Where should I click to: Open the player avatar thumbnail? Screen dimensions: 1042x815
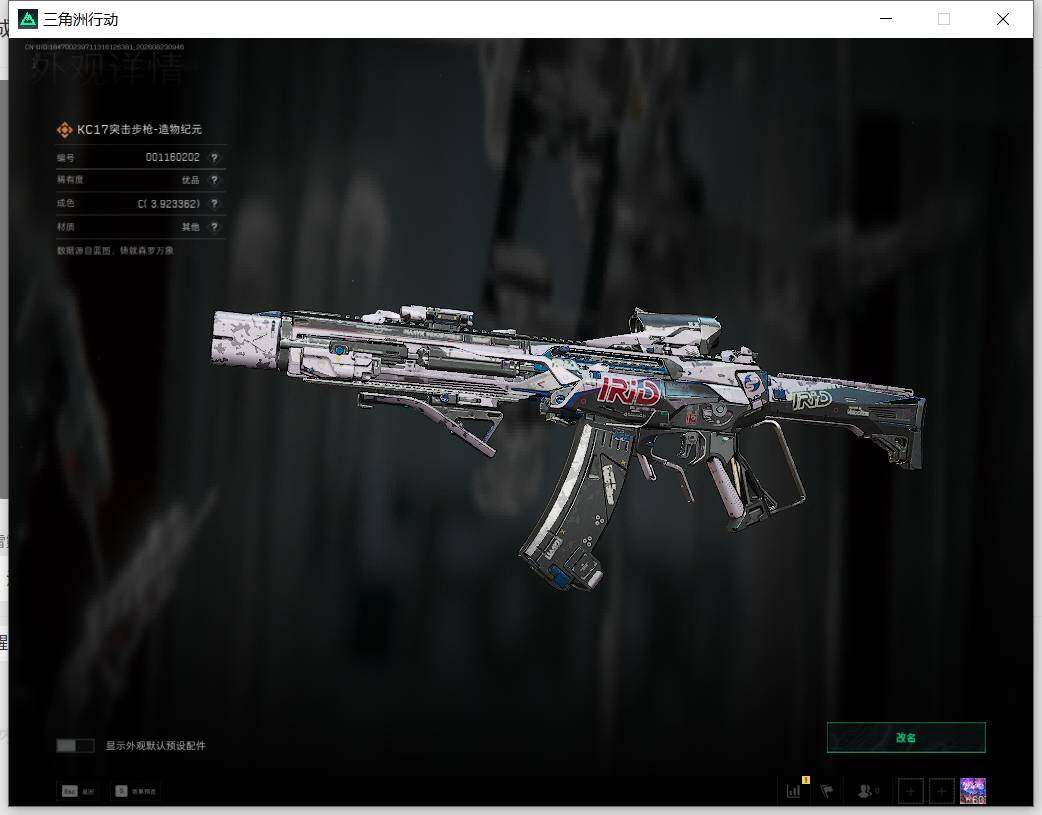click(x=973, y=791)
